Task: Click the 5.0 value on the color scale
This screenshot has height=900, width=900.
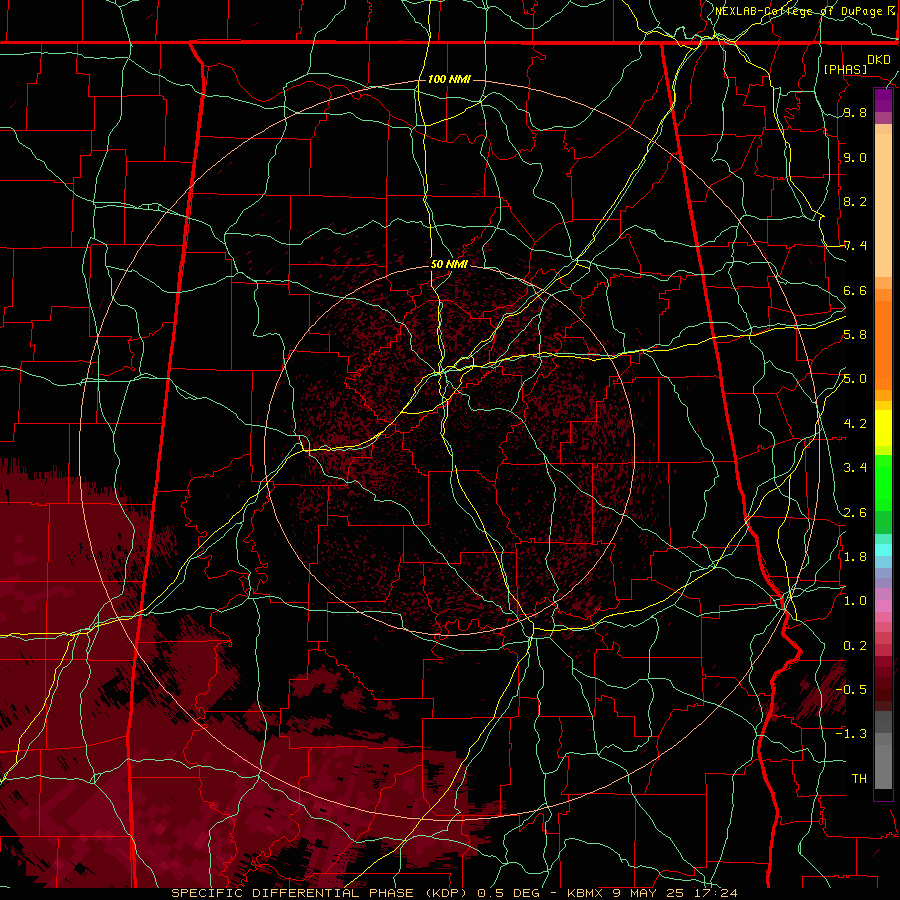Action: coord(855,379)
